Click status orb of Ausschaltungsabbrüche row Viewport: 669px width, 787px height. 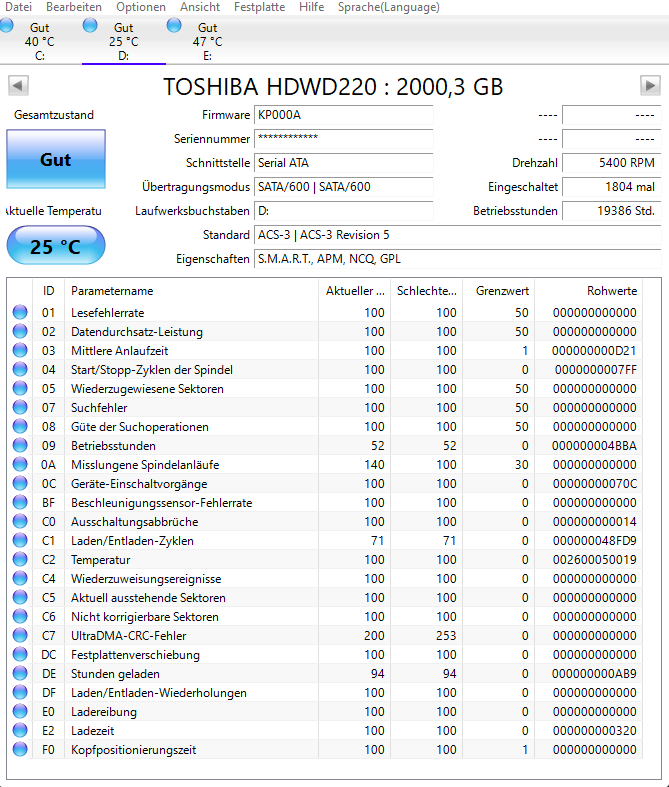(20, 521)
